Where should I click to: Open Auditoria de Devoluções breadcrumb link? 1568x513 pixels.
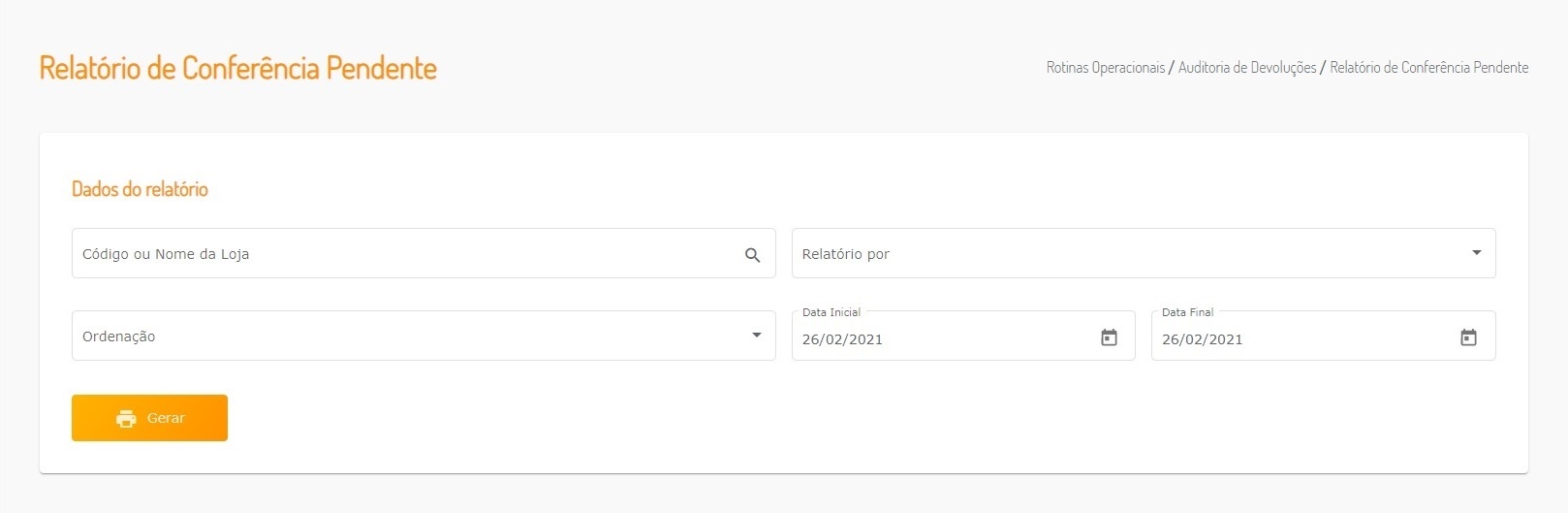point(1247,68)
